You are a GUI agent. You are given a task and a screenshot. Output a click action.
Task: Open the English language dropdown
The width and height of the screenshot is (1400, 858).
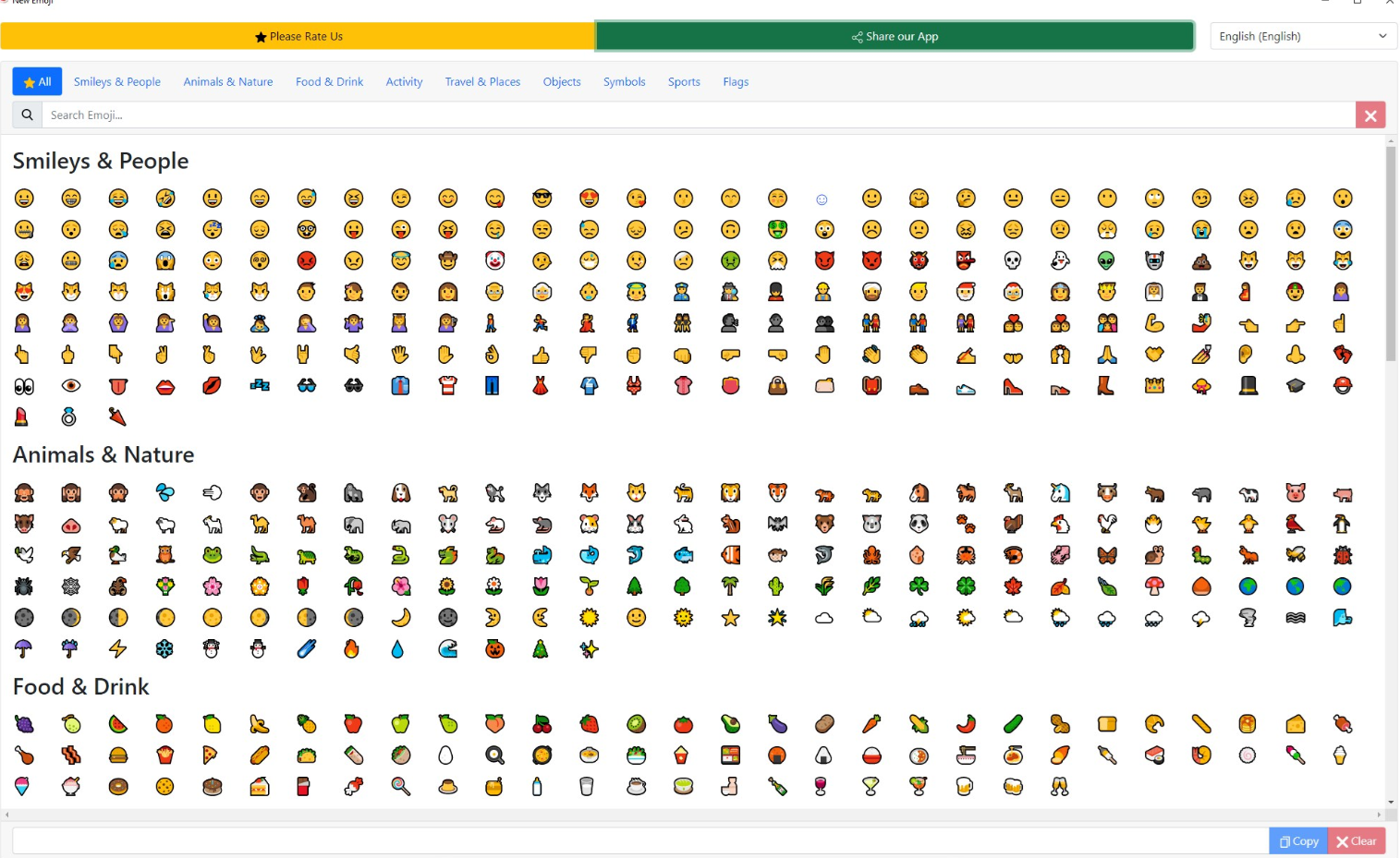1303,36
